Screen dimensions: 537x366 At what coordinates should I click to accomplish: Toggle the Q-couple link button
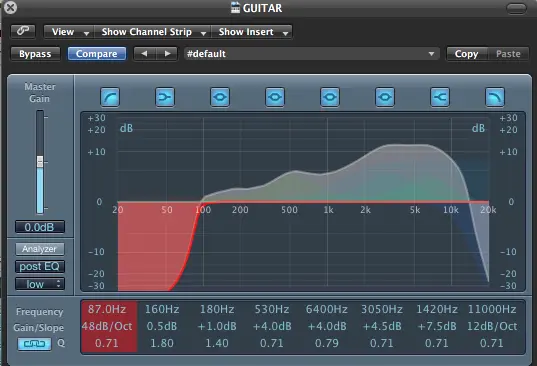(34, 344)
